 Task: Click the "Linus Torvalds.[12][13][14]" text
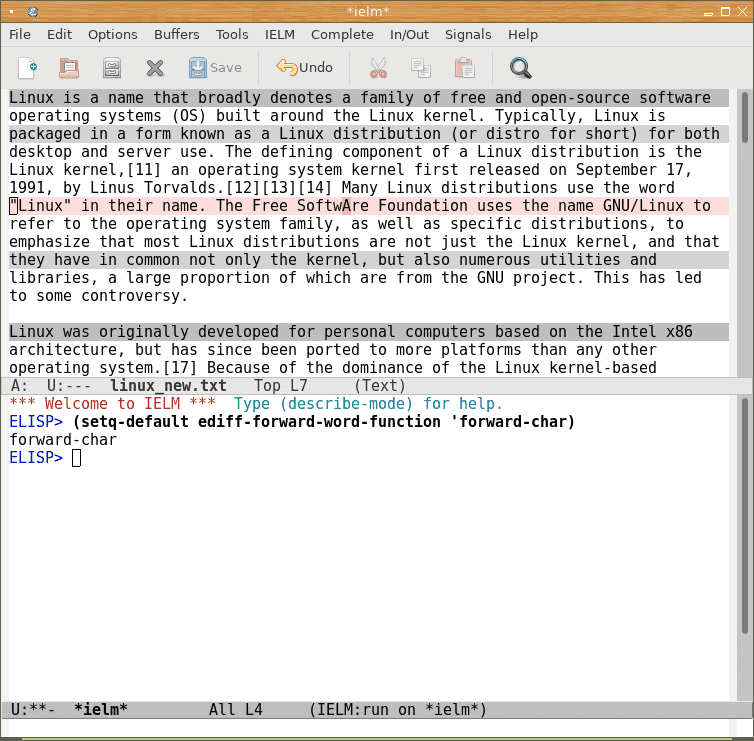click(211, 188)
